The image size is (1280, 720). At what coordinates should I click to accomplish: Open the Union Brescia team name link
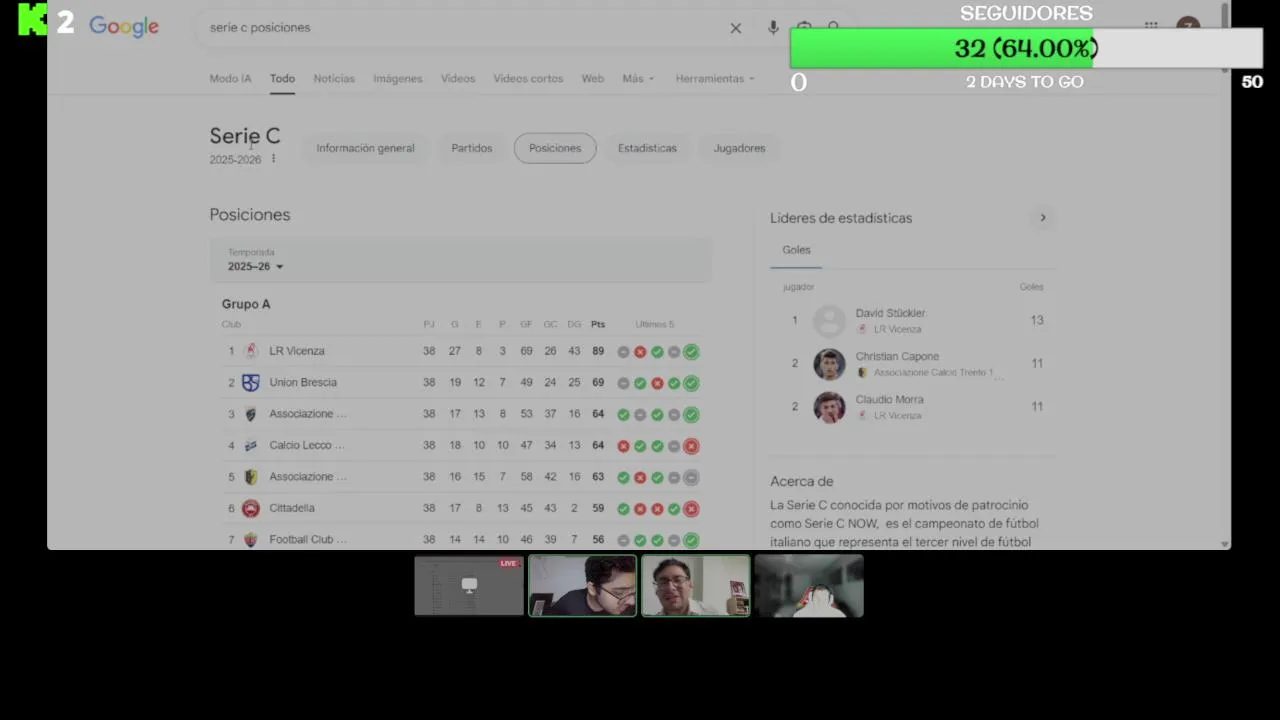click(303, 382)
